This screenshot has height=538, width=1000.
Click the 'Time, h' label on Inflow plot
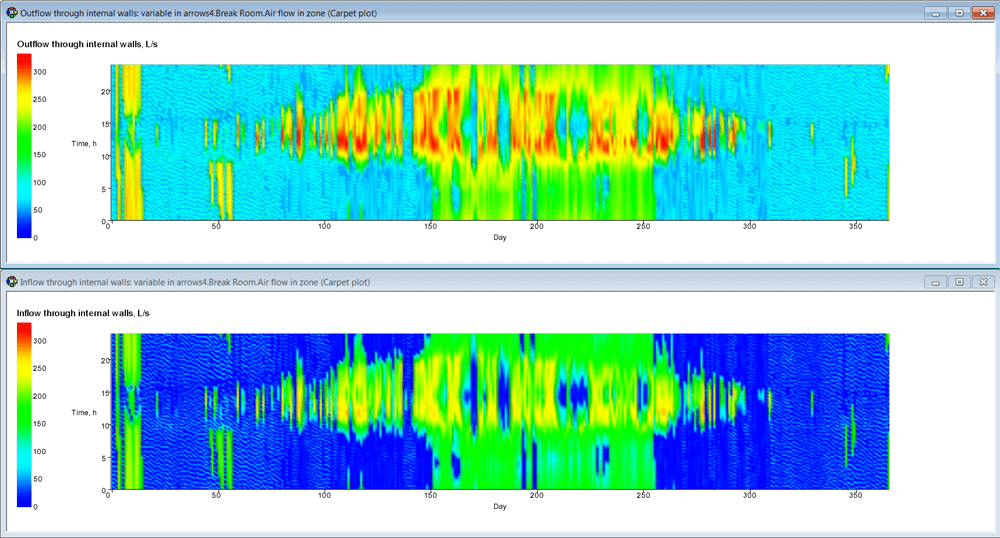[84, 412]
